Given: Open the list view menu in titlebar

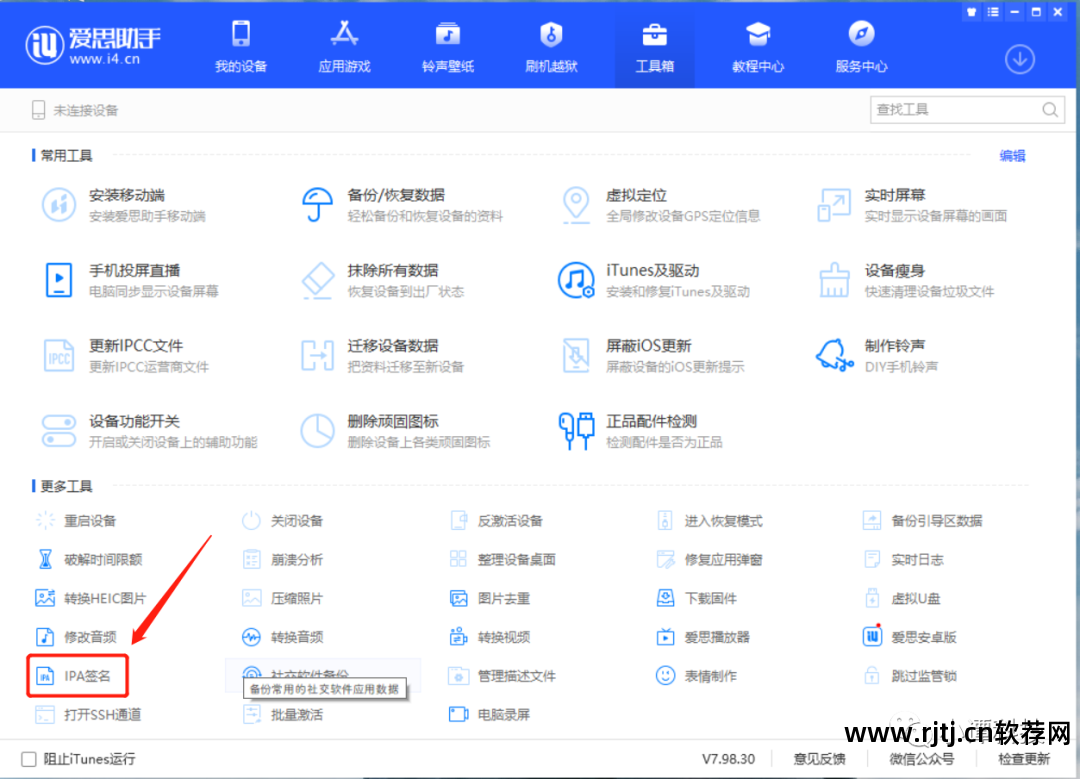Looking at the screenshot, I should [992, 12].
